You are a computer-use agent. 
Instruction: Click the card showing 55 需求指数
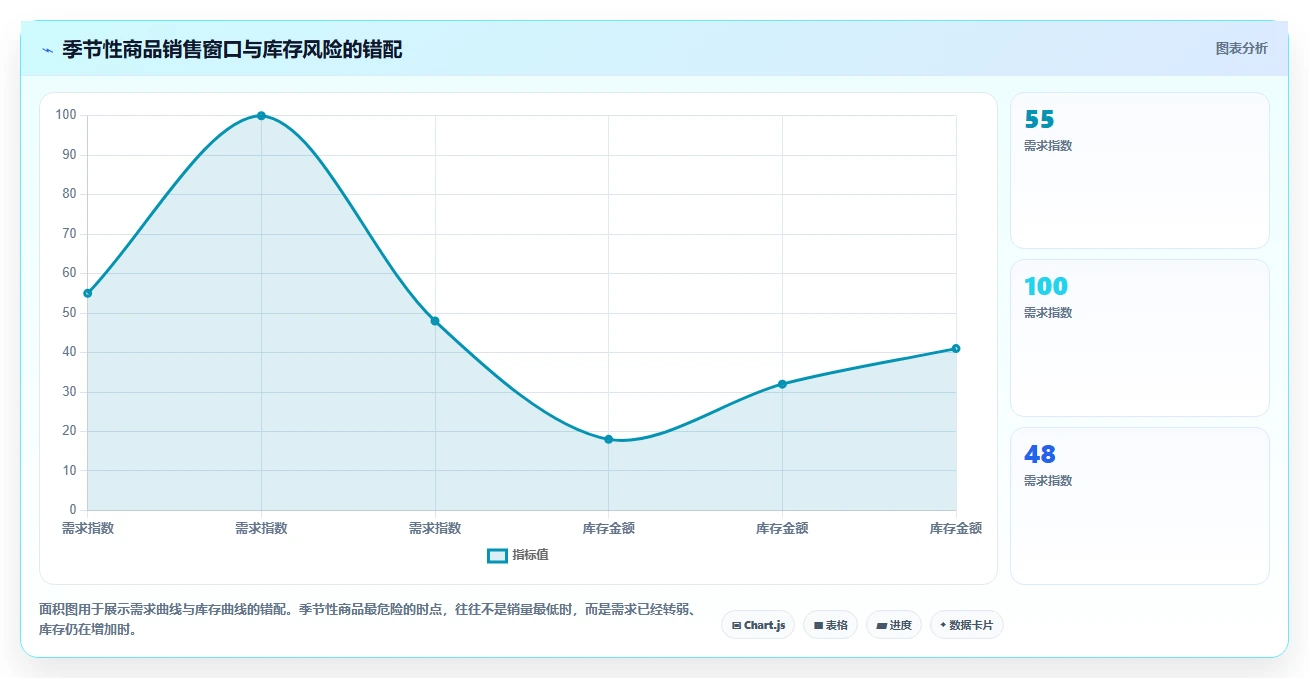point(1140,170)
